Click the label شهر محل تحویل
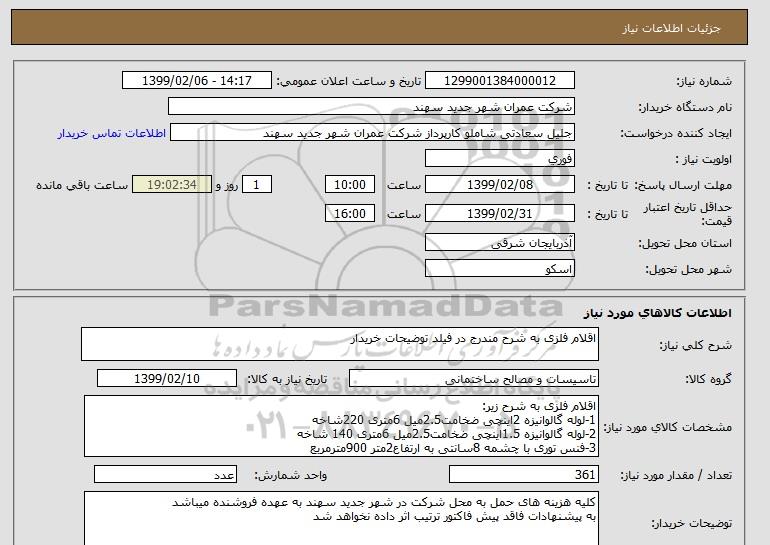The height and width of the screenshot is (545, 770). click(688, 269)
